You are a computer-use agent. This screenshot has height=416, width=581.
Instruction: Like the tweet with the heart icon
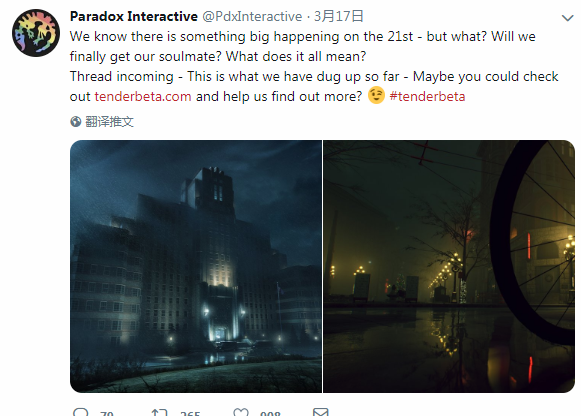pyautogui.click(x=241, y=412)
